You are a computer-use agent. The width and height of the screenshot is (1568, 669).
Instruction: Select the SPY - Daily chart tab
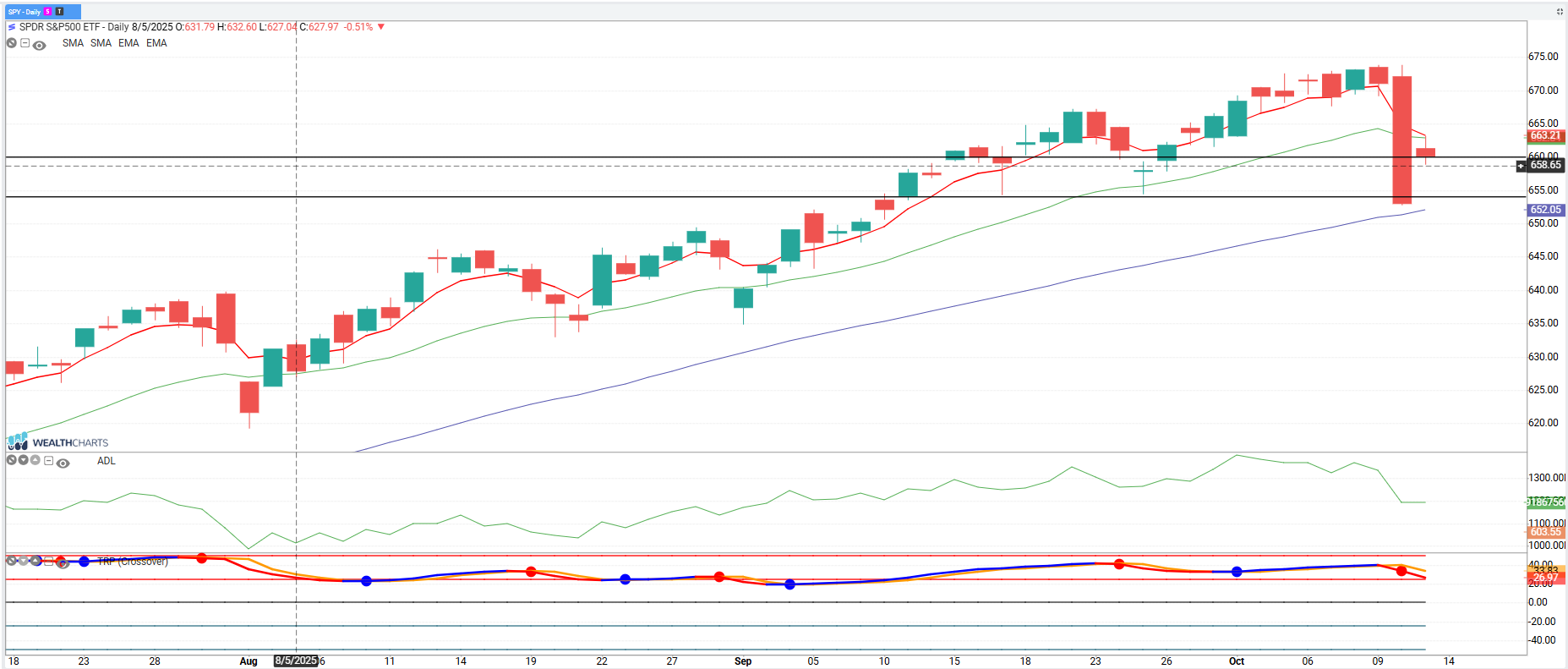point(25,12)
